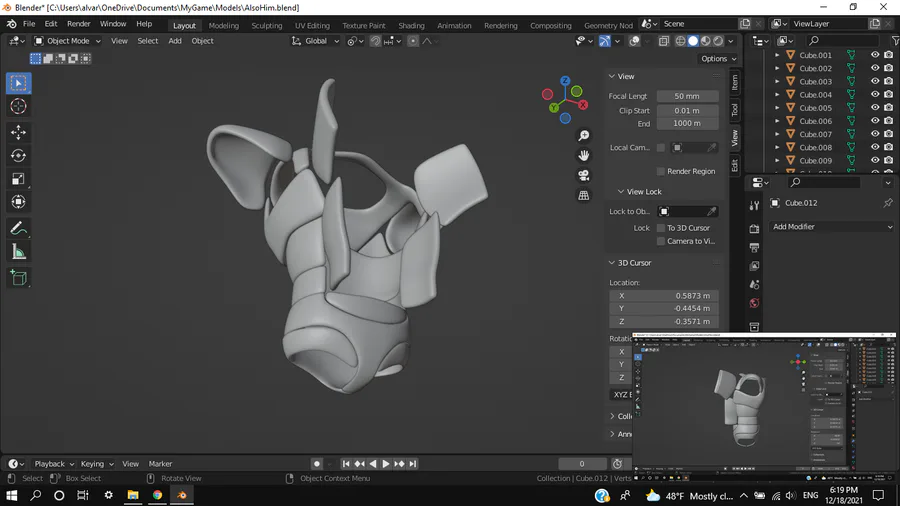Click the timeline Marker menu
The image size is (900, 506).
(160, 464)
